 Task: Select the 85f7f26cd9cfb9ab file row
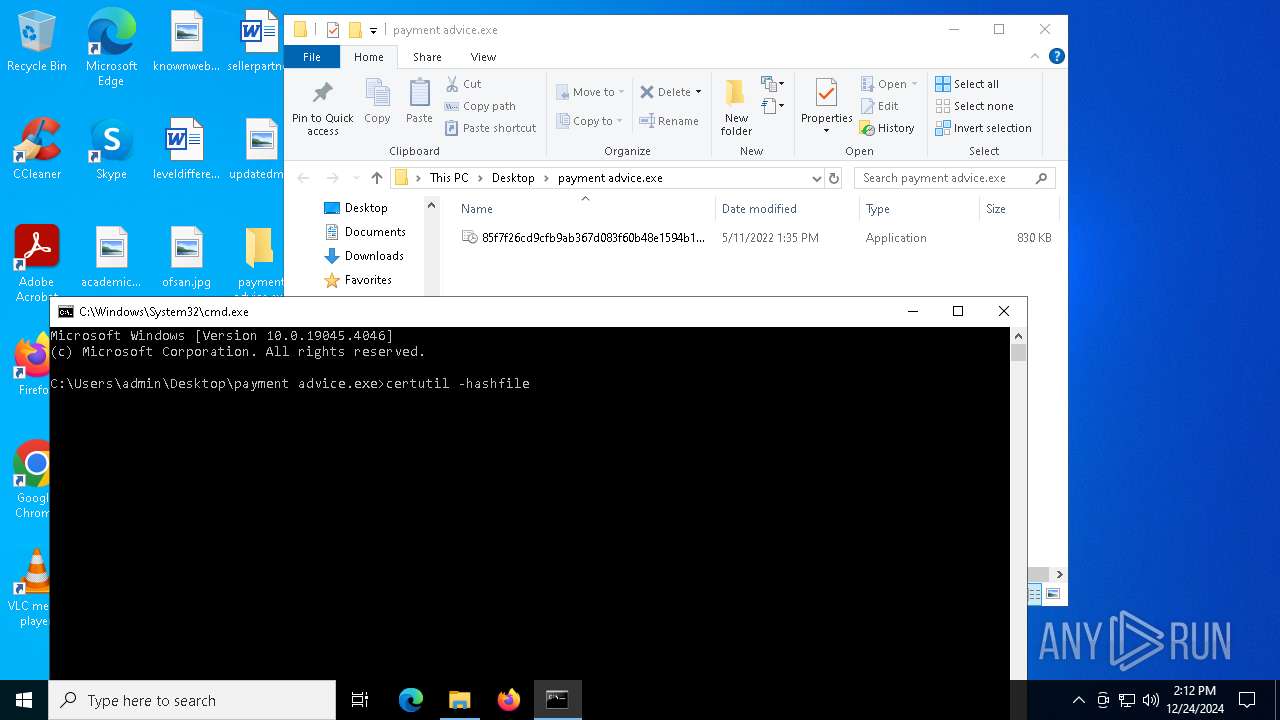point(756,238)
